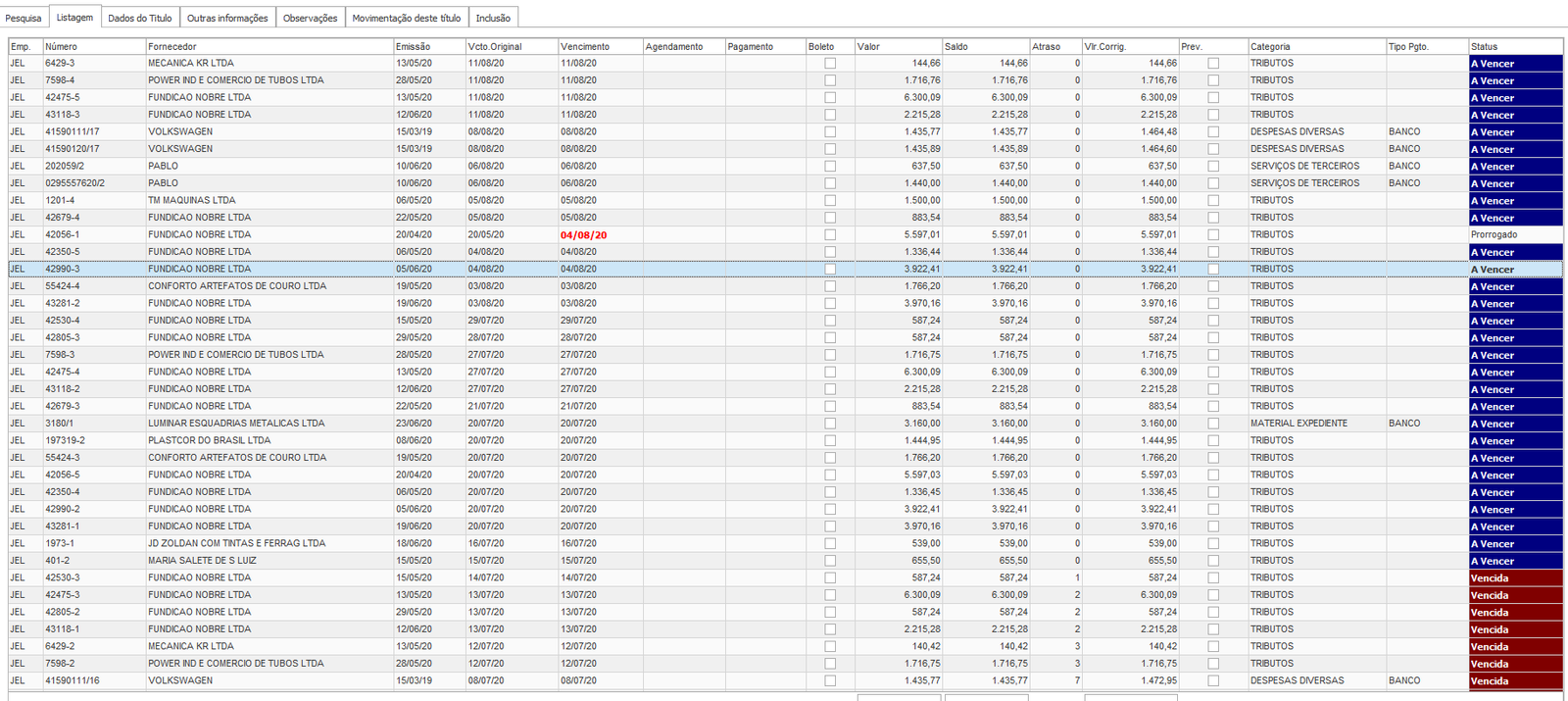Click Vencida status of title 6429-2
The height and width of the screenshot is (701, 1568).
[x=1515, y=647]
